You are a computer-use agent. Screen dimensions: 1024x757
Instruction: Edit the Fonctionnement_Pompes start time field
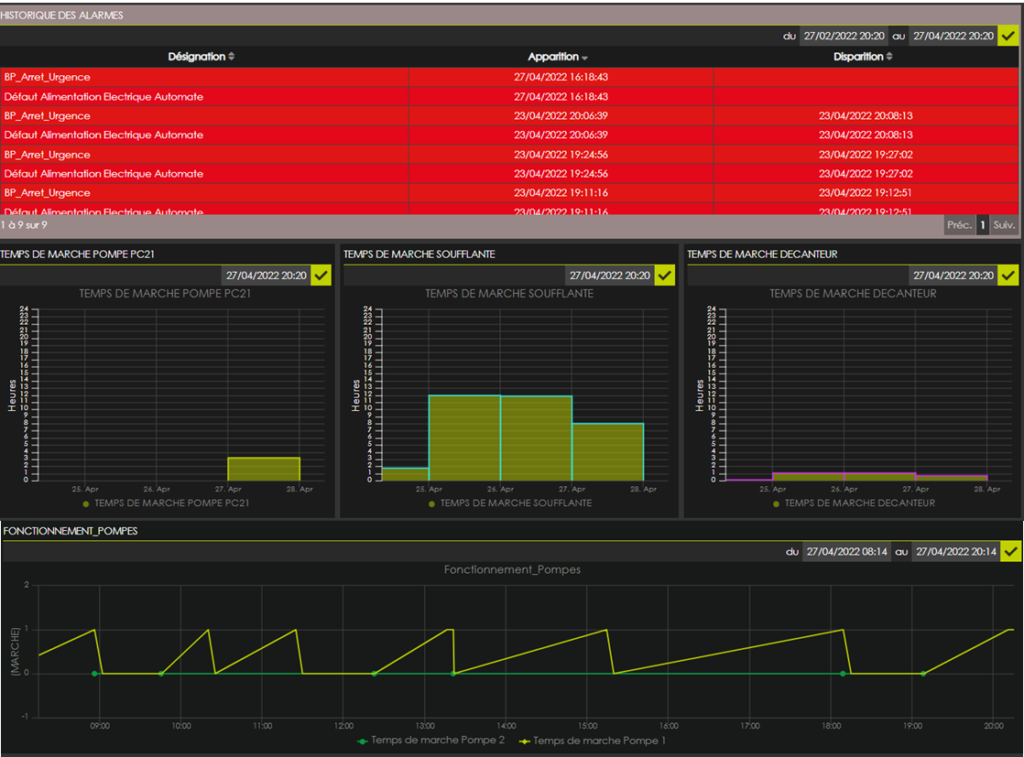point(846,551)
